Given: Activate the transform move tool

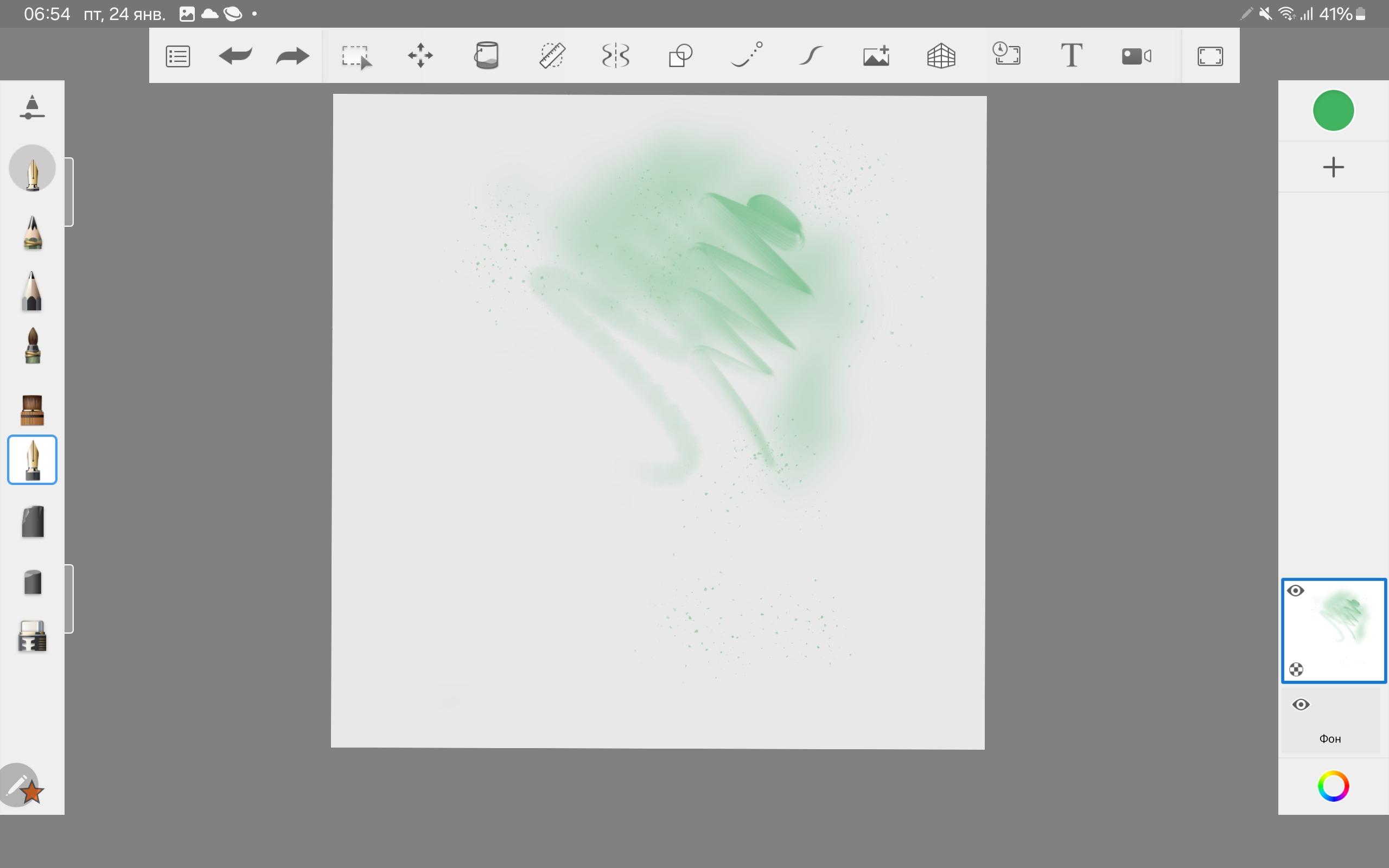Looking at the screenshot, I should tap(420, 56).
